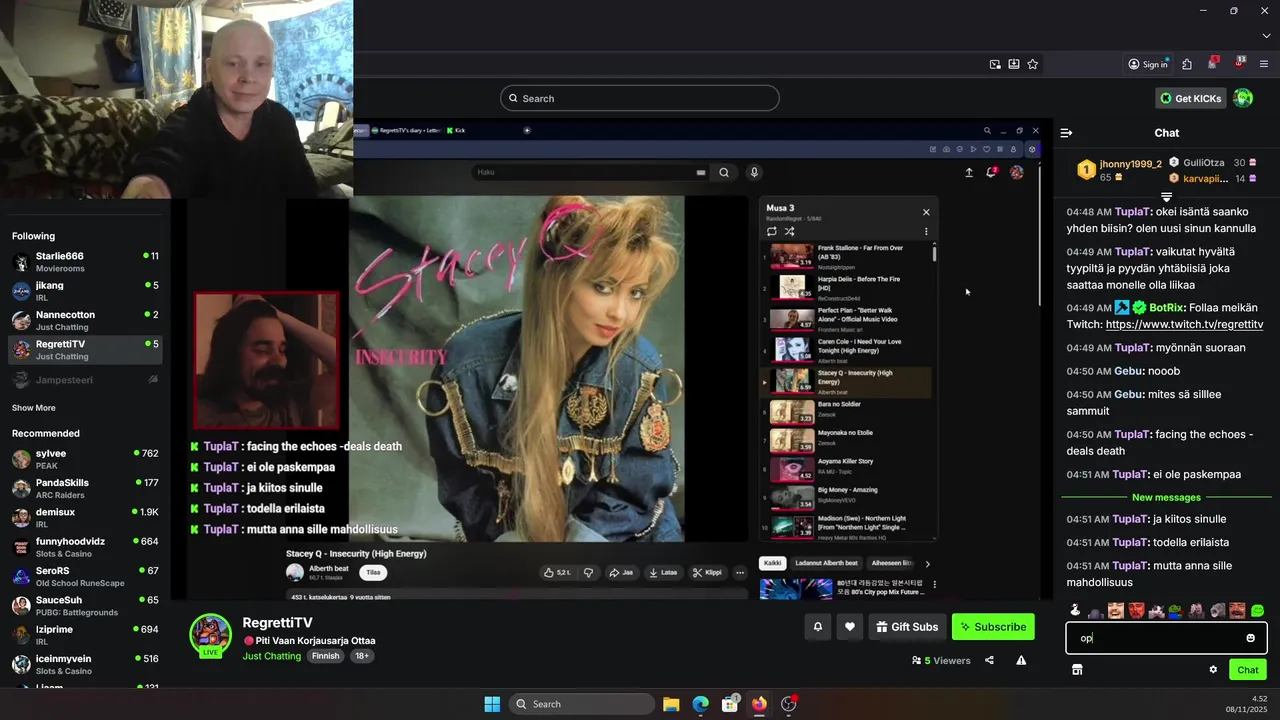The width and height of the screenshot is (1280, 720).
Task: Insert the Pepe frog emote from the quick bar
Action: [1175, 610]
